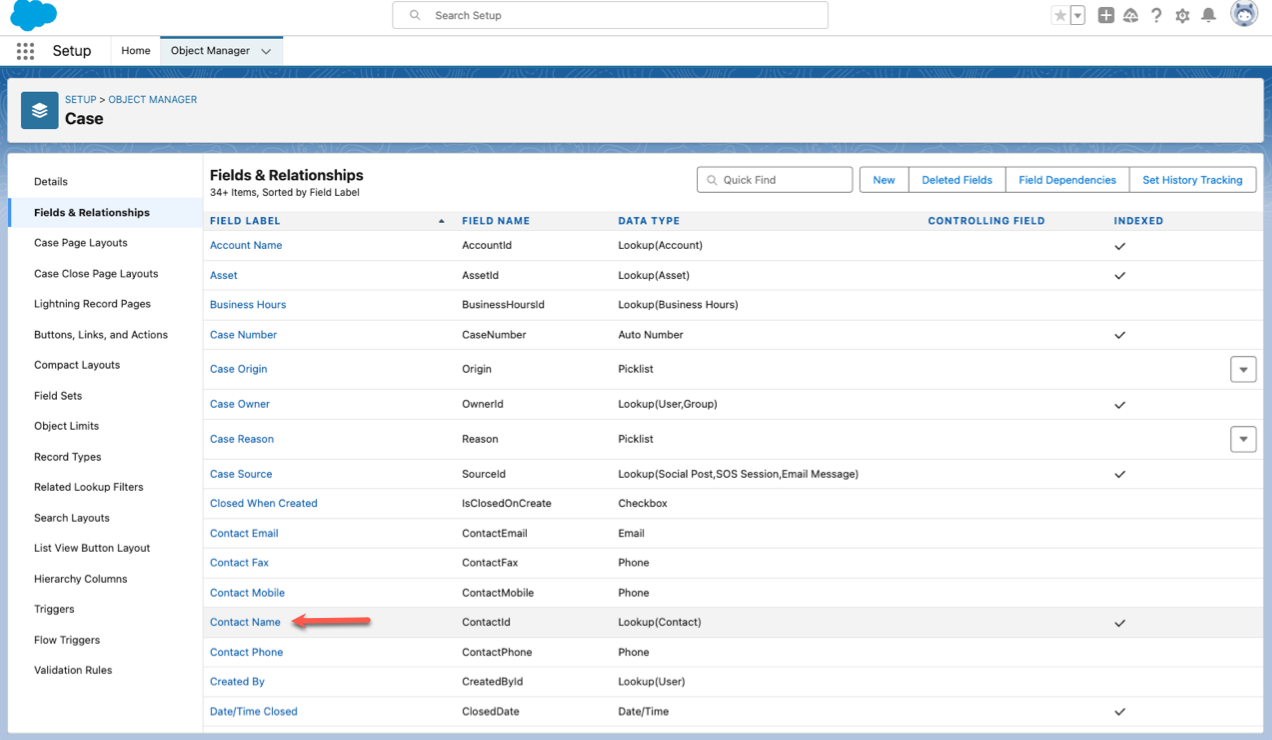Select Validation Rules in the sidebar
Viewport: 1272px width, 740px height.
[x=73, y=670]
